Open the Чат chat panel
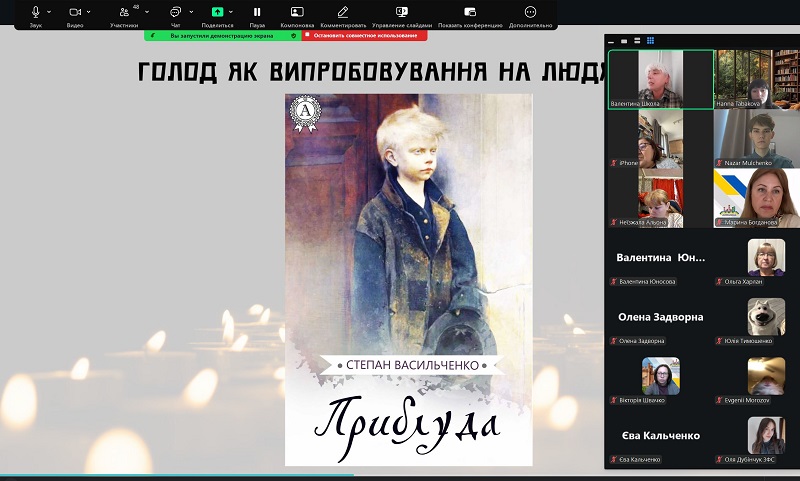This screenshot has width=800, height=481. (x=175, y=12)
